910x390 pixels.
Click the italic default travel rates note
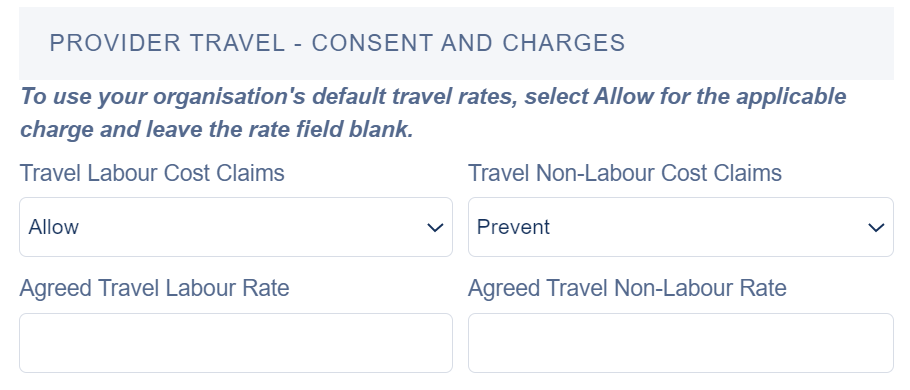[x=433, y=113]
